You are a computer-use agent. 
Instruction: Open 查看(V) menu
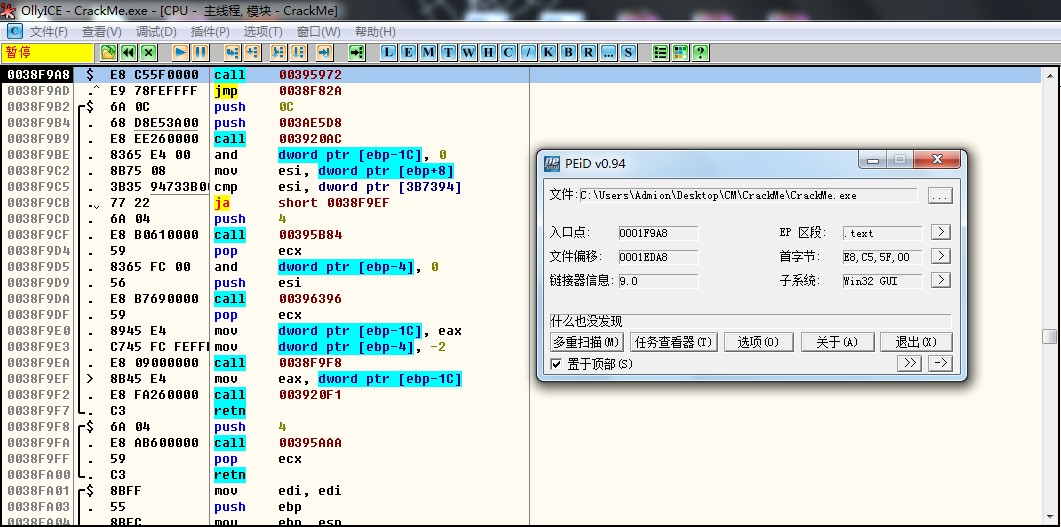pos(101,32)
